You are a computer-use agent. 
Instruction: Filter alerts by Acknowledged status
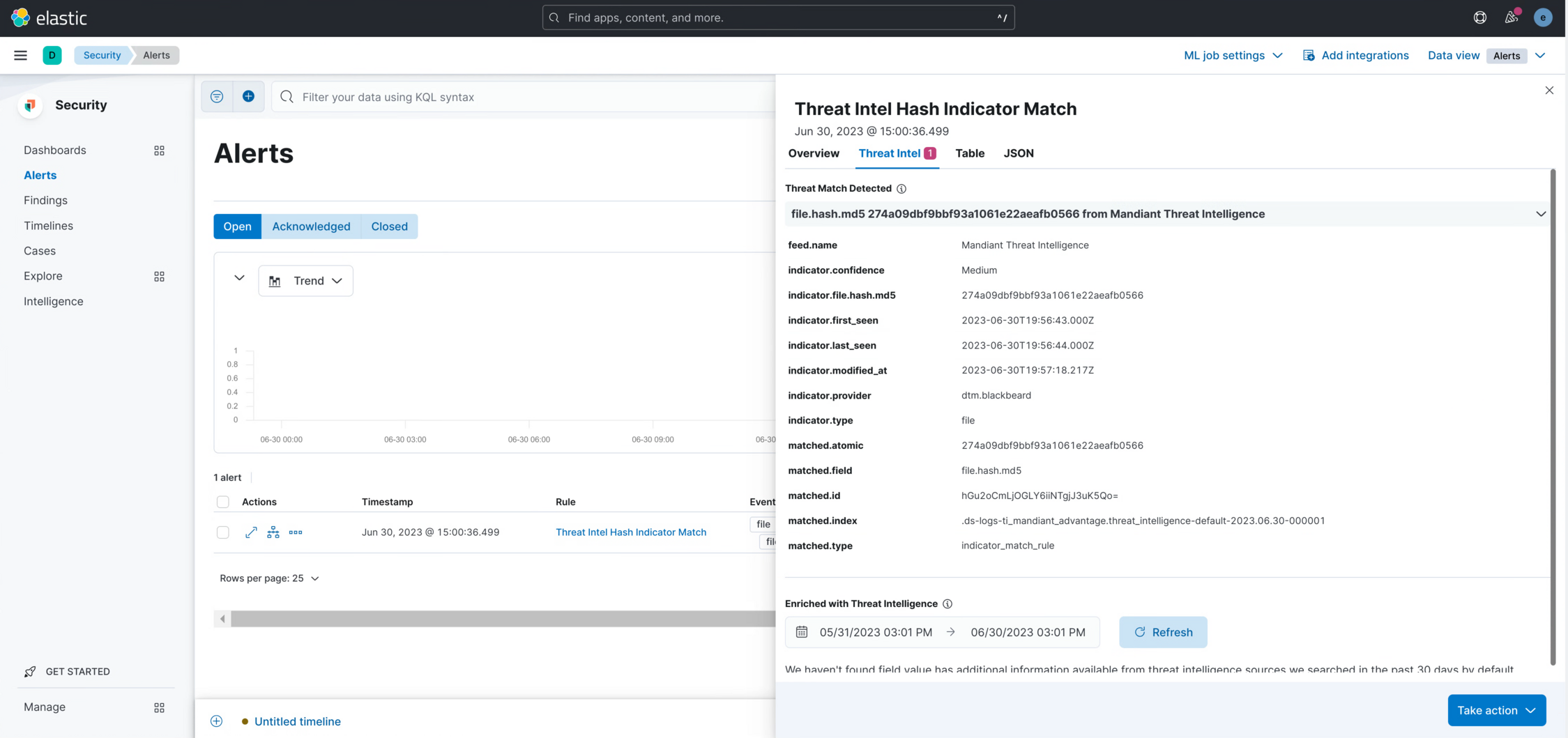pyautogui.click(x=311, y=226)
